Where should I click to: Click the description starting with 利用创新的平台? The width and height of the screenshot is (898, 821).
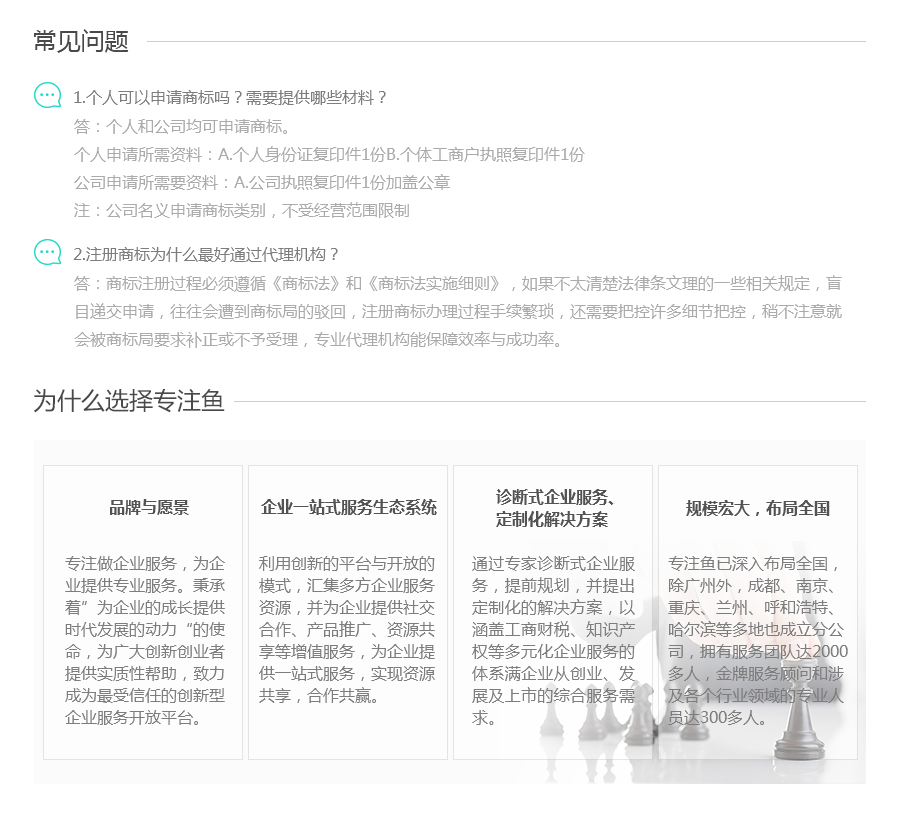(347, 629)
